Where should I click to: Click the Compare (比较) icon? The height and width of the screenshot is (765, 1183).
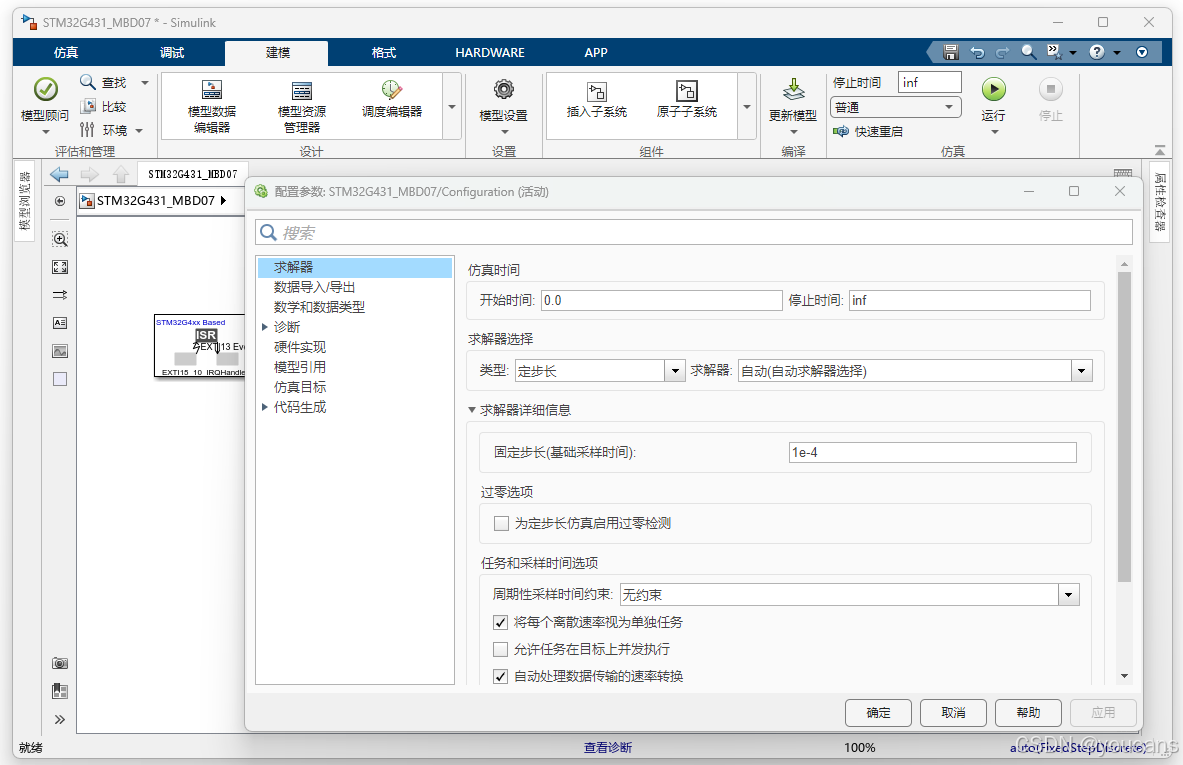pos(88,106)
